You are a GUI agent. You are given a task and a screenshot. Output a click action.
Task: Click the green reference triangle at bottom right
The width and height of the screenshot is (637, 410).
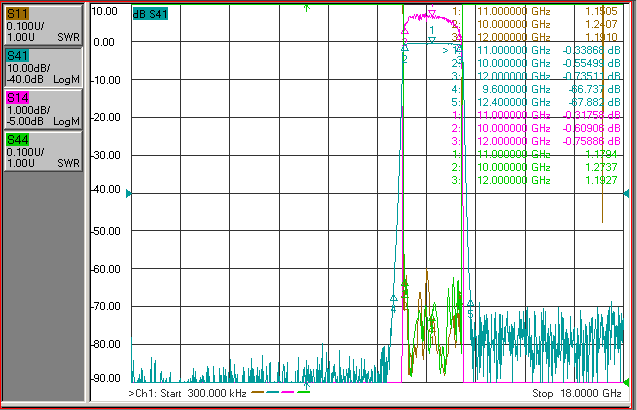pyautogui.click(x=626, y=382)
